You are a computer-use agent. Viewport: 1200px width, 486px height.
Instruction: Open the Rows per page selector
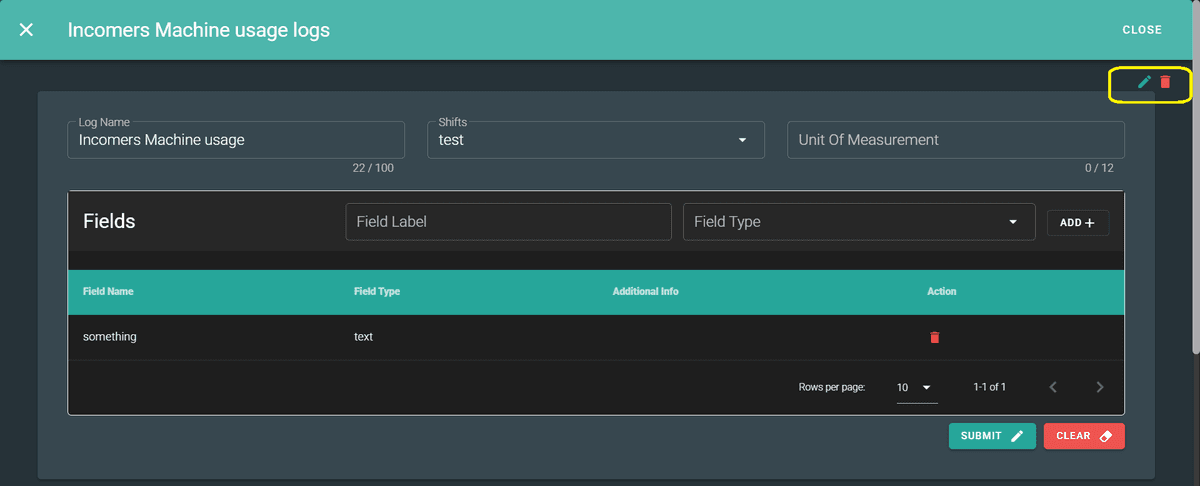[x=916, y=387]
